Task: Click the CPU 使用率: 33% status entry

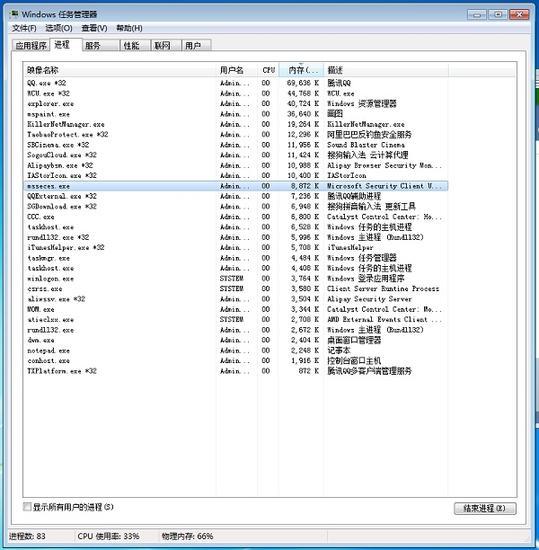Action: (x=108, y=536)
